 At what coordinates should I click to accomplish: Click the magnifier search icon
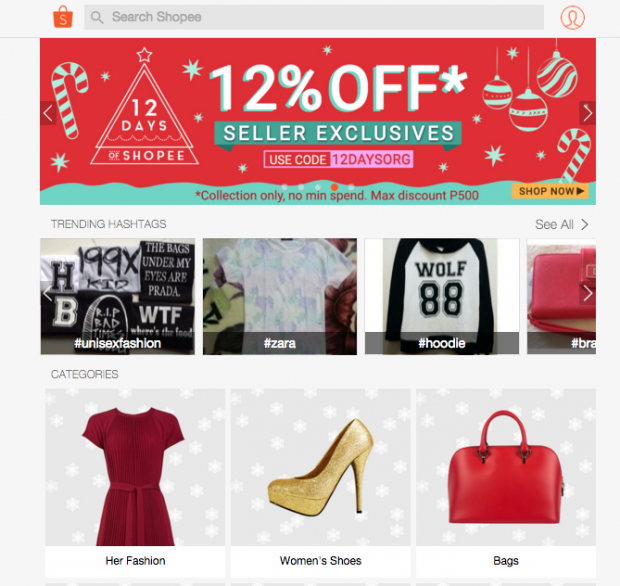click(97, 17)
